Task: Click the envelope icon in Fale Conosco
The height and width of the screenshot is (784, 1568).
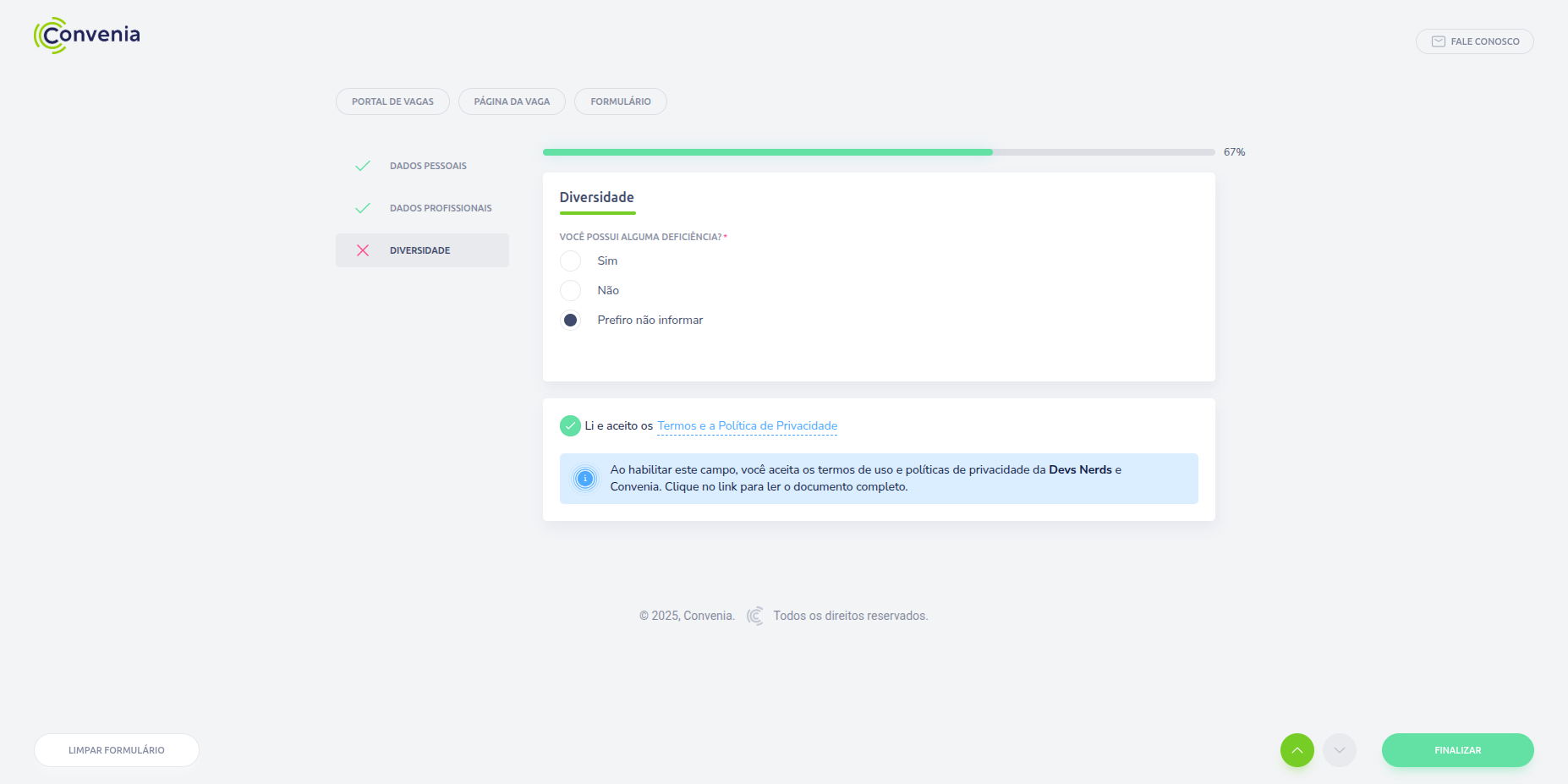Action: [1438, 41]
